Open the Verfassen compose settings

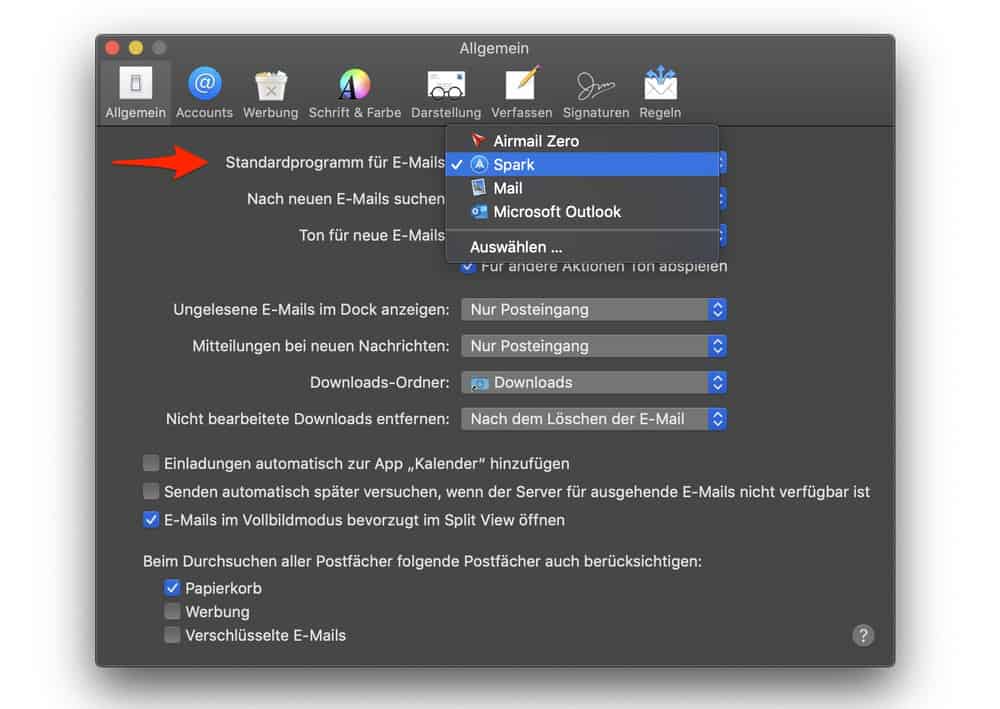[521, 93]
